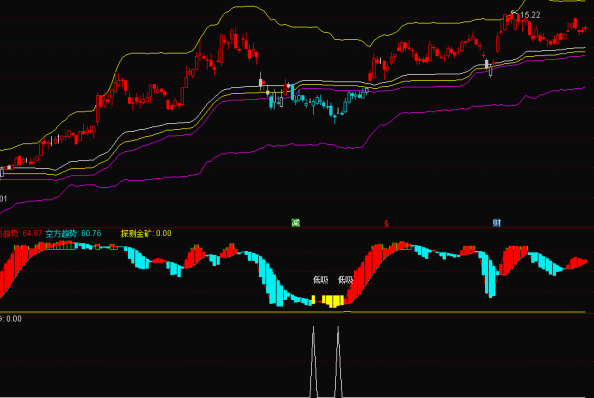Image resolution: width=594 pixels, height=398 pixels.
Task: Click the green outlined boxes on the trend indicator
Action: 61,247
